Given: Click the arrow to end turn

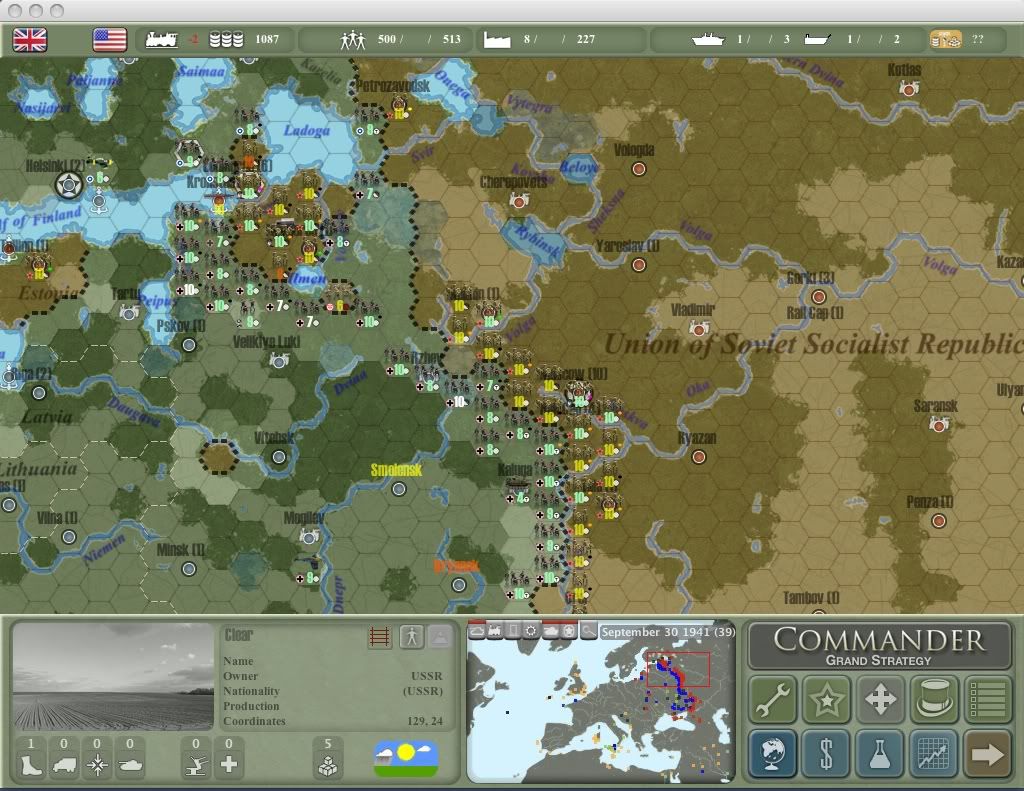Looking at the screenshot, I should [987, 753].
